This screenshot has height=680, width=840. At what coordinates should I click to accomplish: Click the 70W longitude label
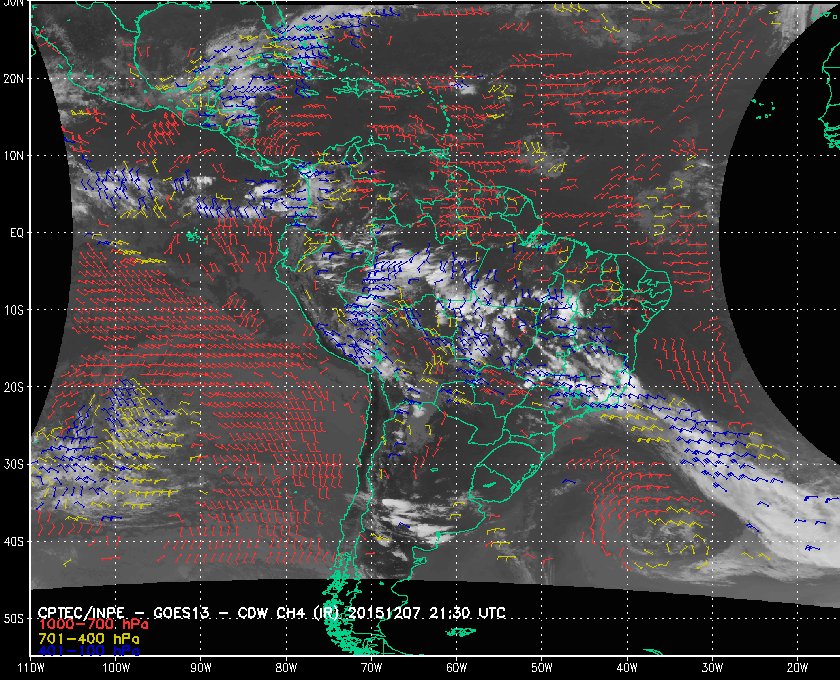[x=371, y=667]
